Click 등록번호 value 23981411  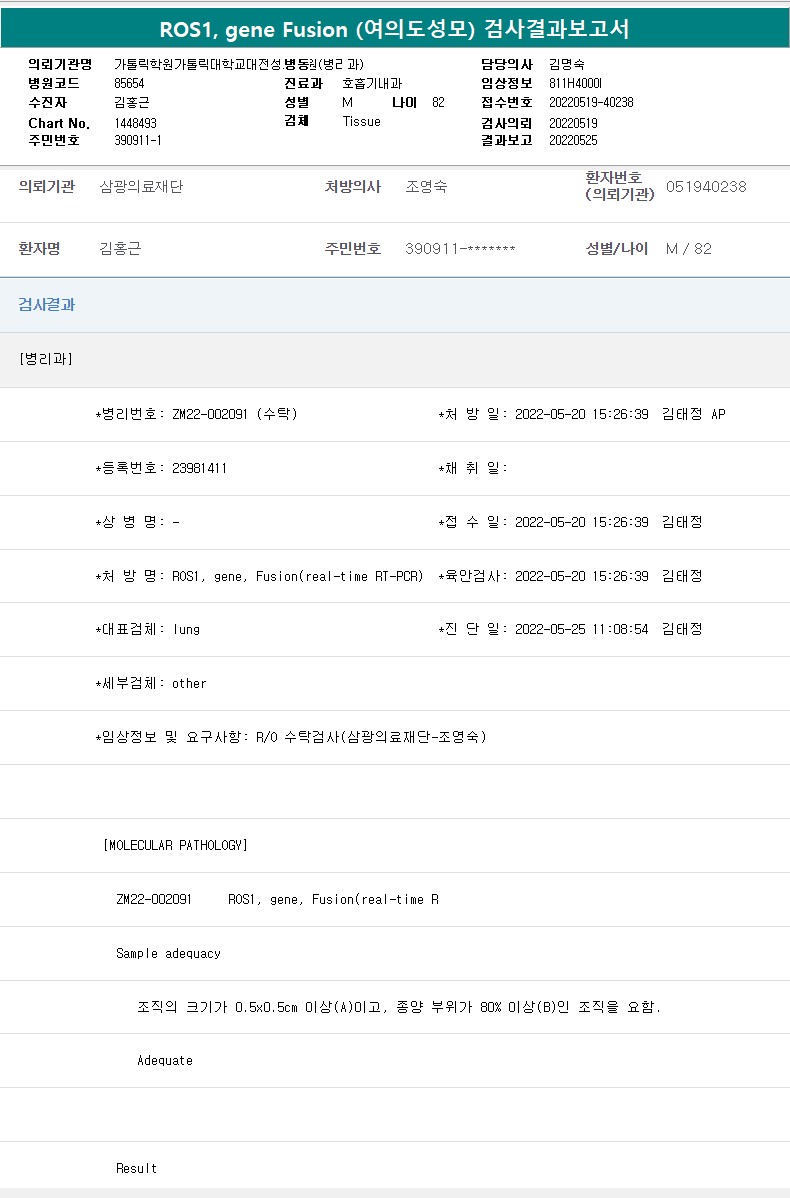point(199,468)
